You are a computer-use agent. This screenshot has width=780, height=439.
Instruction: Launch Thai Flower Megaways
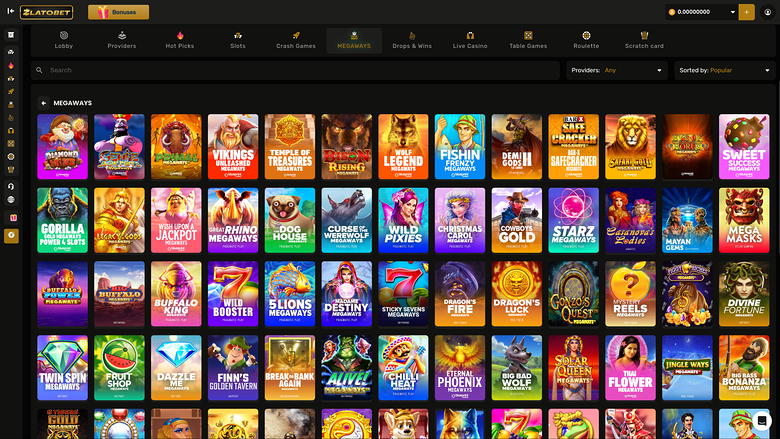click(x=630, y=367)
